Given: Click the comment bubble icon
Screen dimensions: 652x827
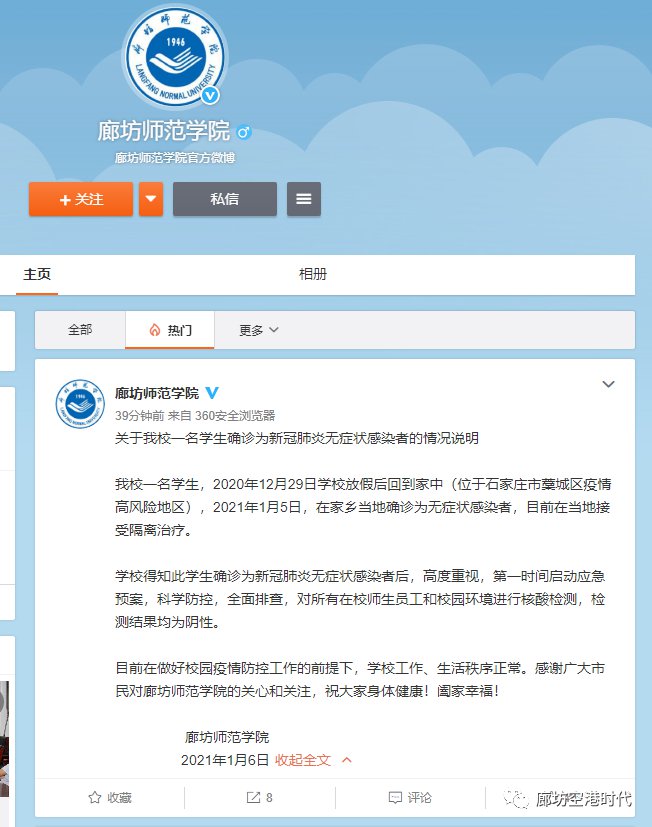Looking at the screenshot, I should tap(395, 797).
